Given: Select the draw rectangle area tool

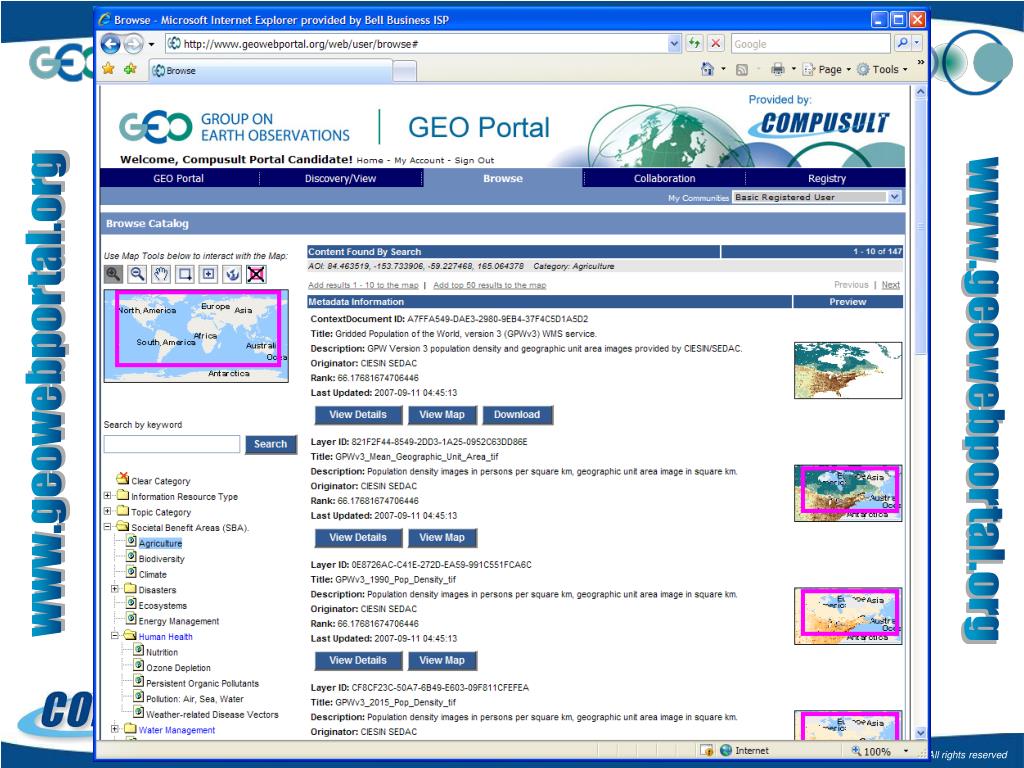Looking at the screenshot, I should coord(185,274).
